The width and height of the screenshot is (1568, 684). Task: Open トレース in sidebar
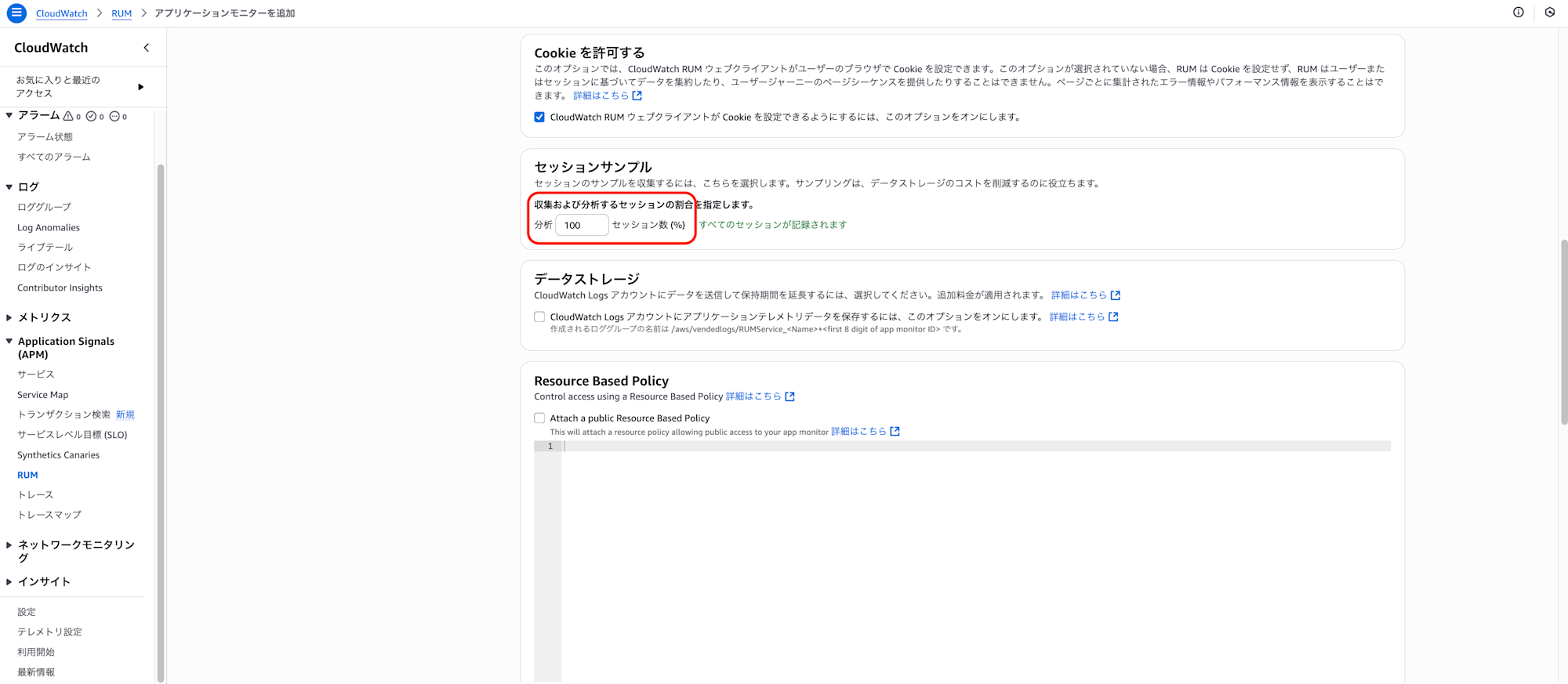pyautogui.click(x=35, y=495)
